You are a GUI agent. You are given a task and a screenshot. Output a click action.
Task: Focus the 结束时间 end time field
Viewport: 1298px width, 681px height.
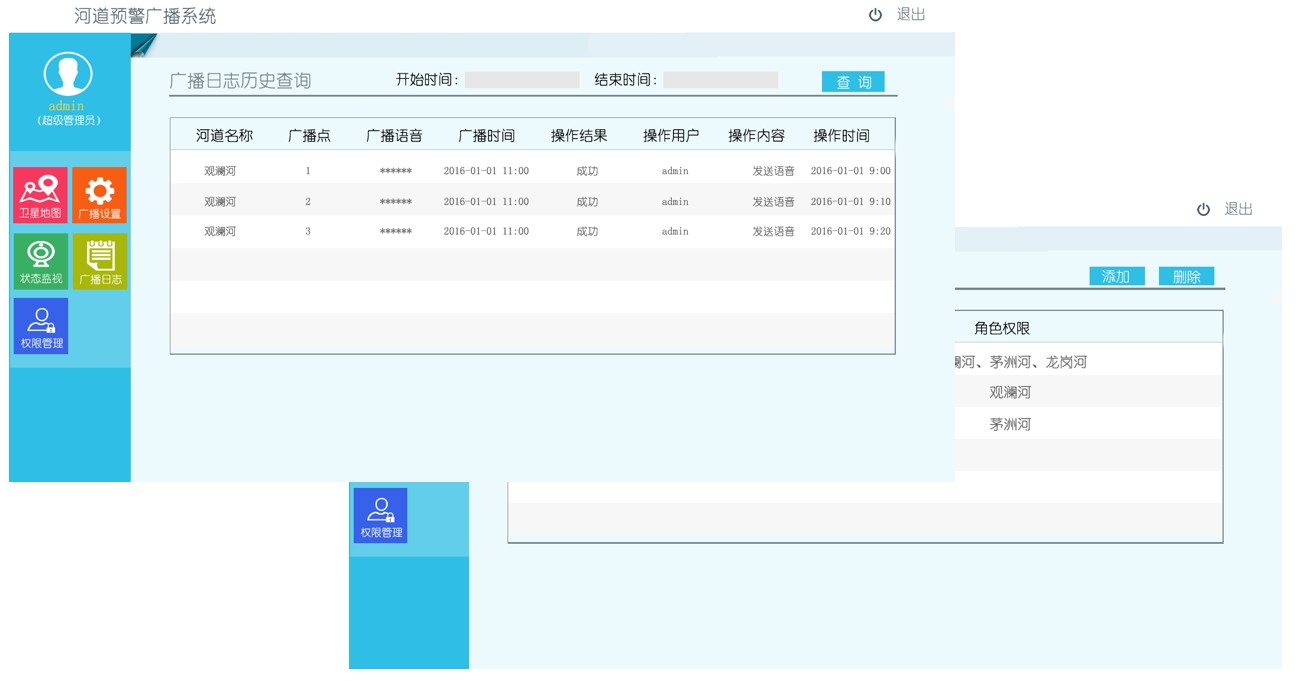click(x=720, y=80)
